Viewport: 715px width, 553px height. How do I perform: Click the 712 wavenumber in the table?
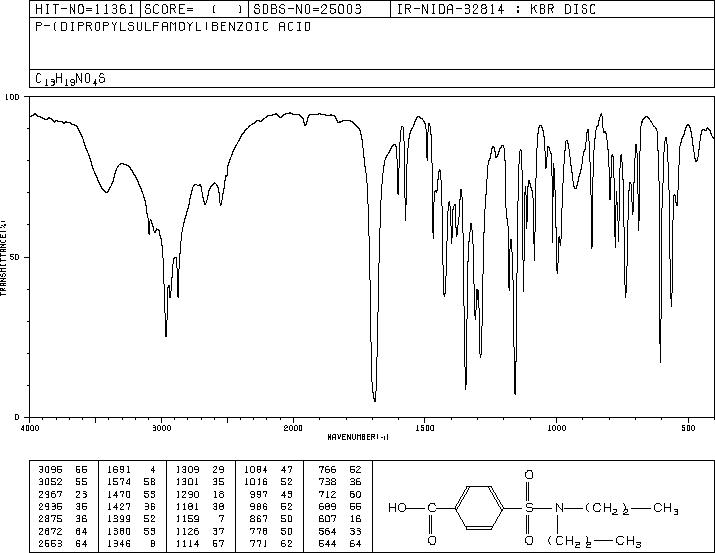click(327, 494)
